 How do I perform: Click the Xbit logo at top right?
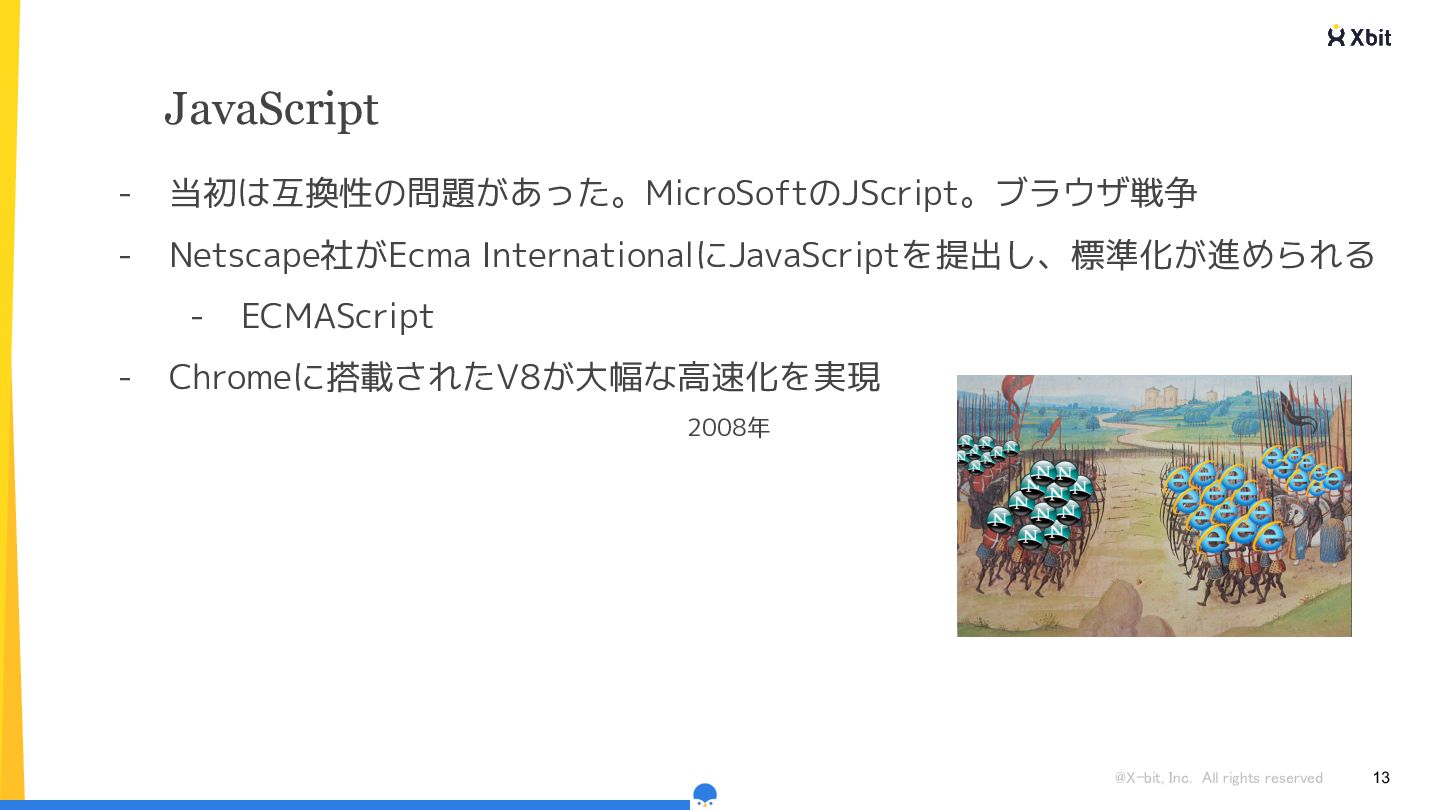pyautogui.click(x=1359, y=36)
